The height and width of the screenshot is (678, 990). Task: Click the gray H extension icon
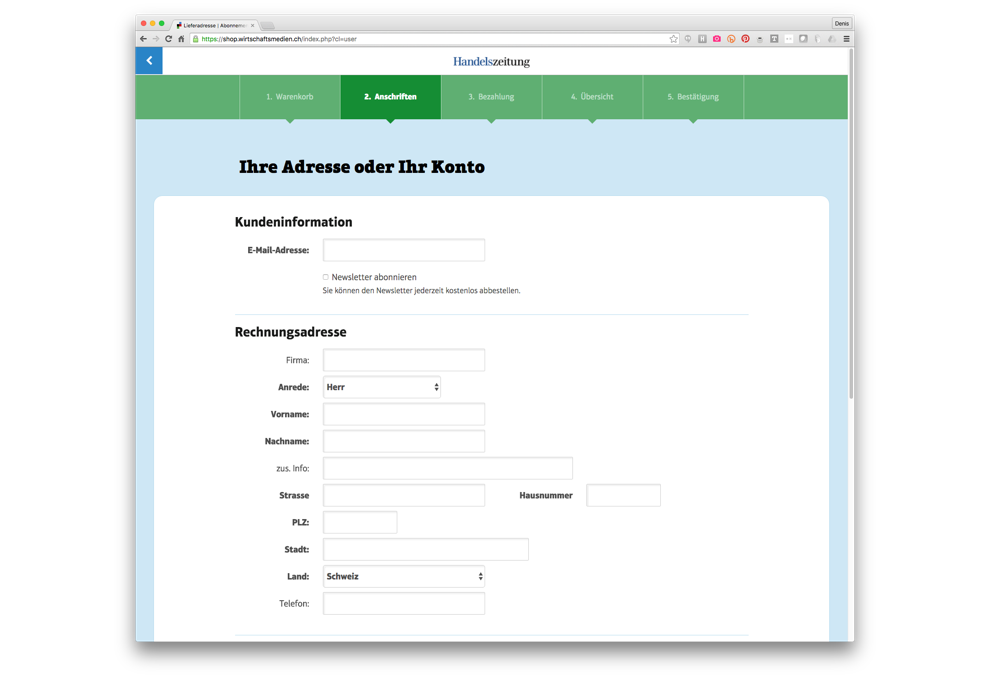(702, 39)
